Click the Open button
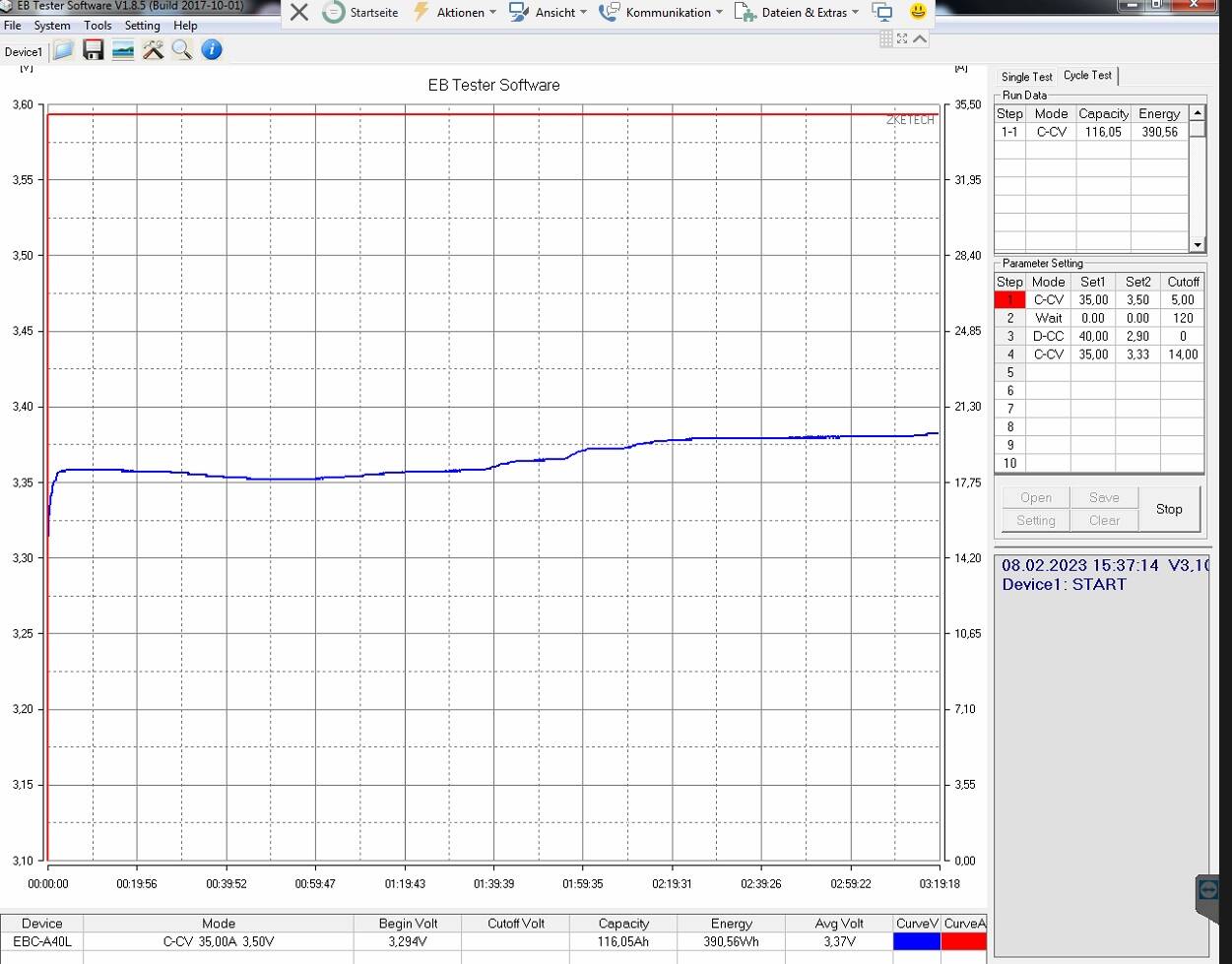This screenshot has width=1232, height=964. pos(1036,497)
